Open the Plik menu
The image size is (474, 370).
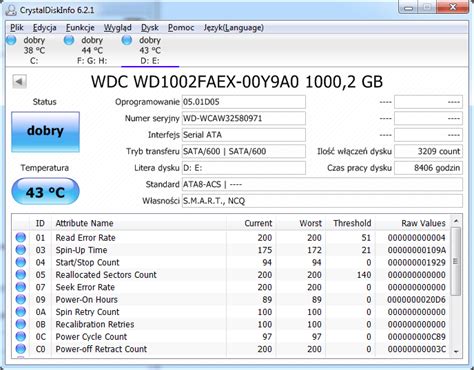17,28
